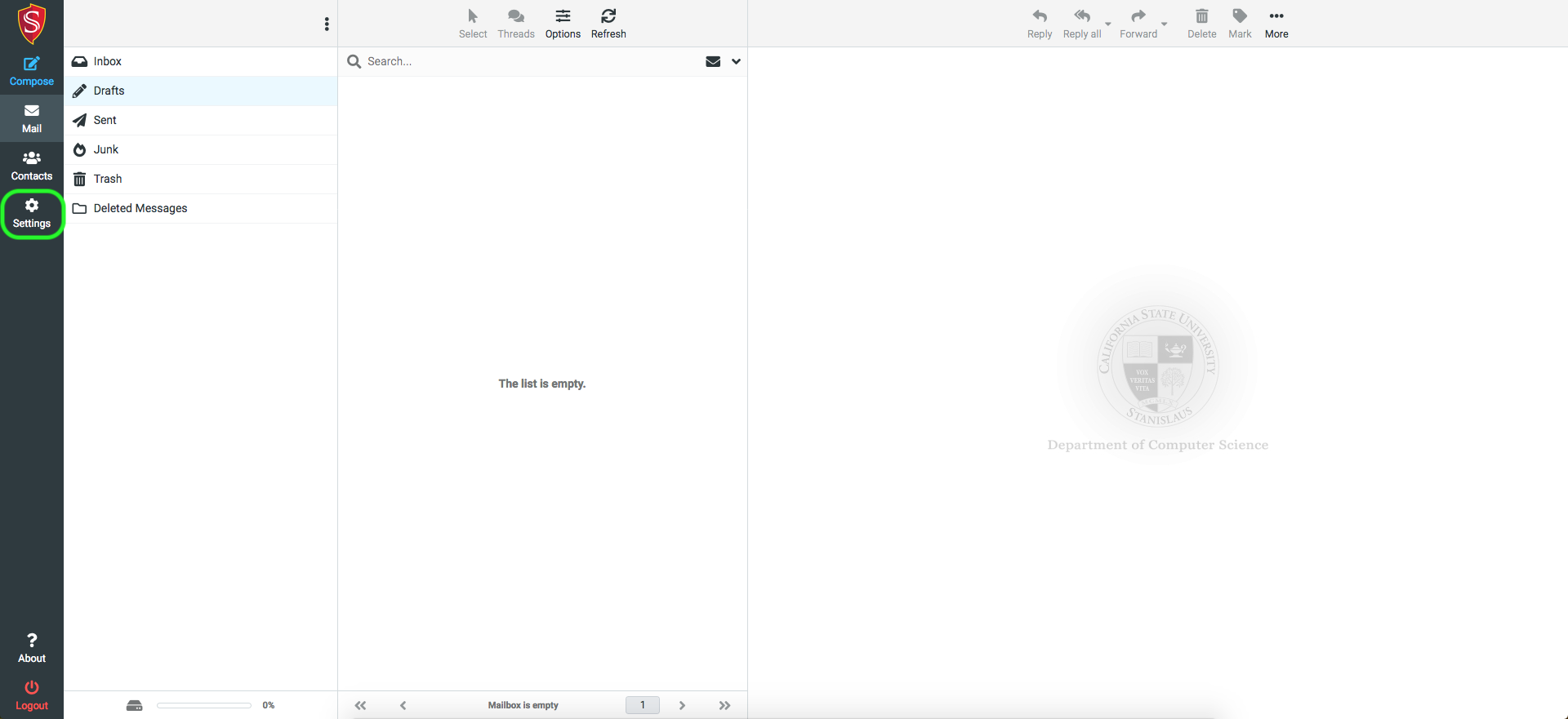Refresh the message list
1568x719 pixels.
608,24
